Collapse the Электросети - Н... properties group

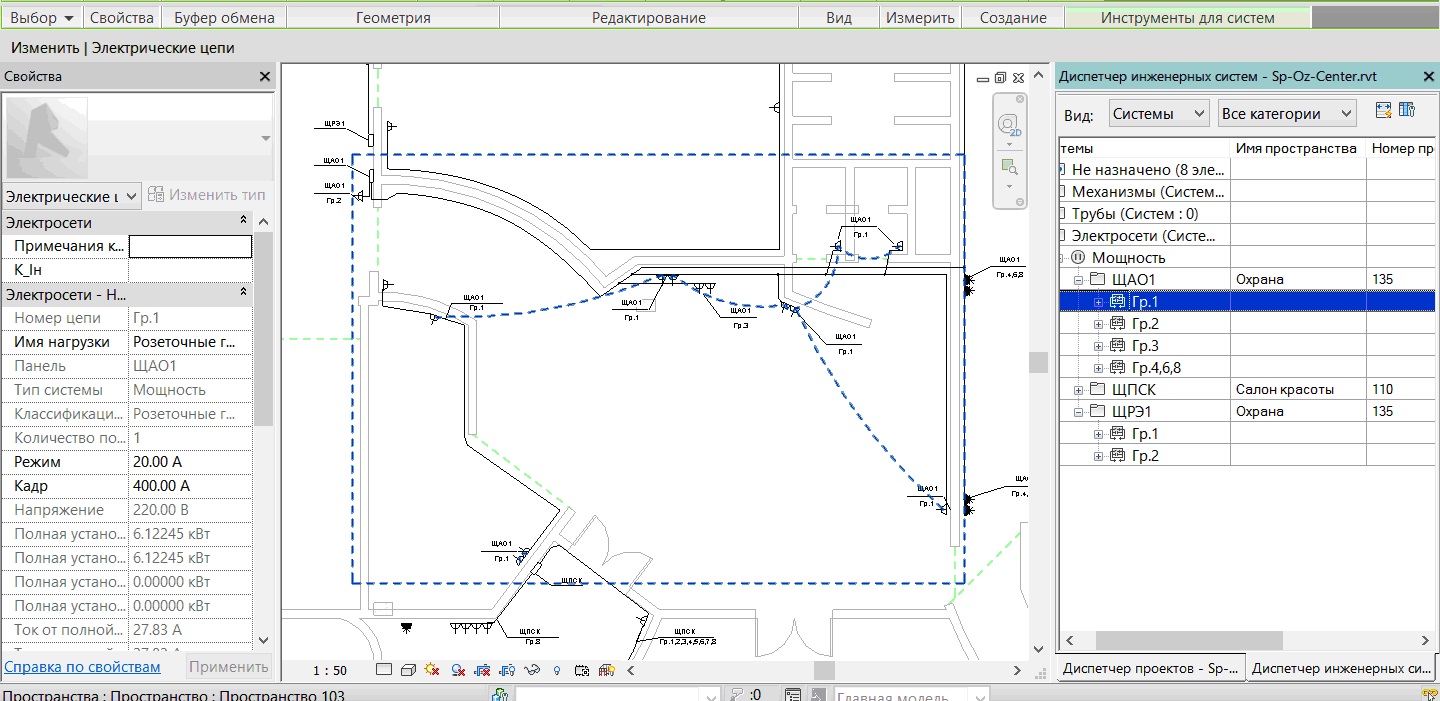[242, 294]
